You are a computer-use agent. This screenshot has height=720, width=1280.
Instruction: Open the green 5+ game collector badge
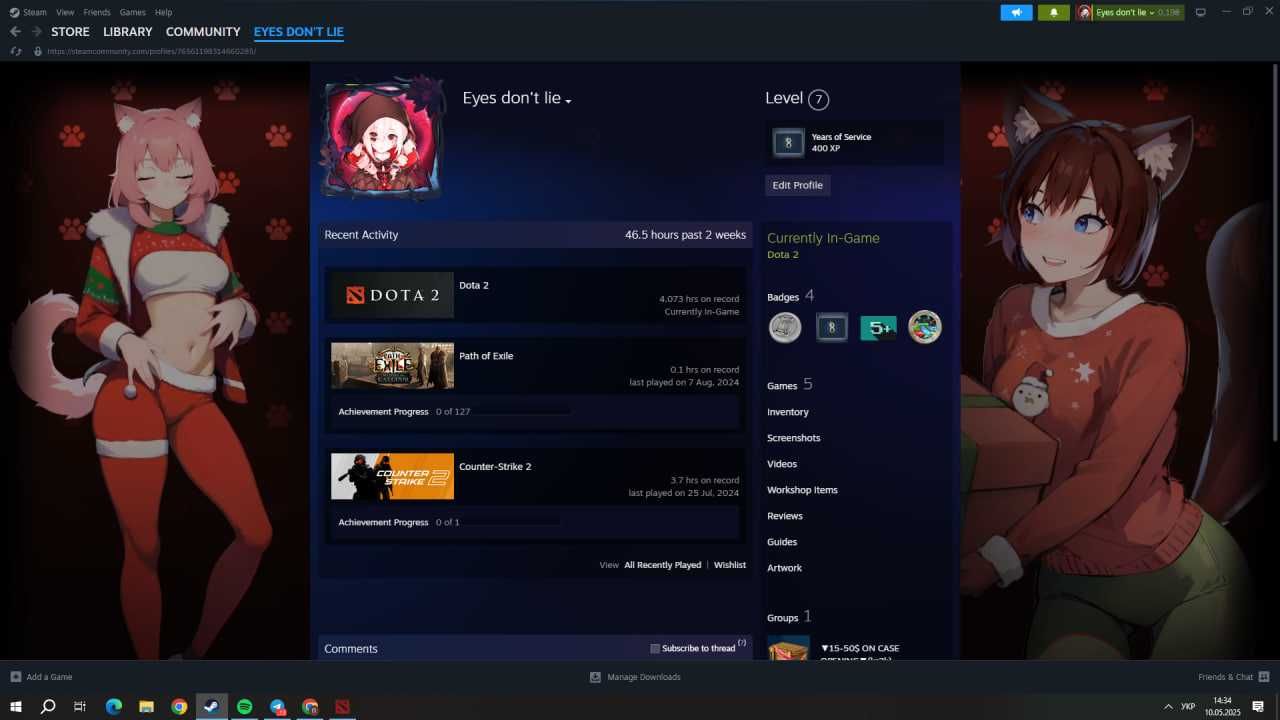point(879,327)
